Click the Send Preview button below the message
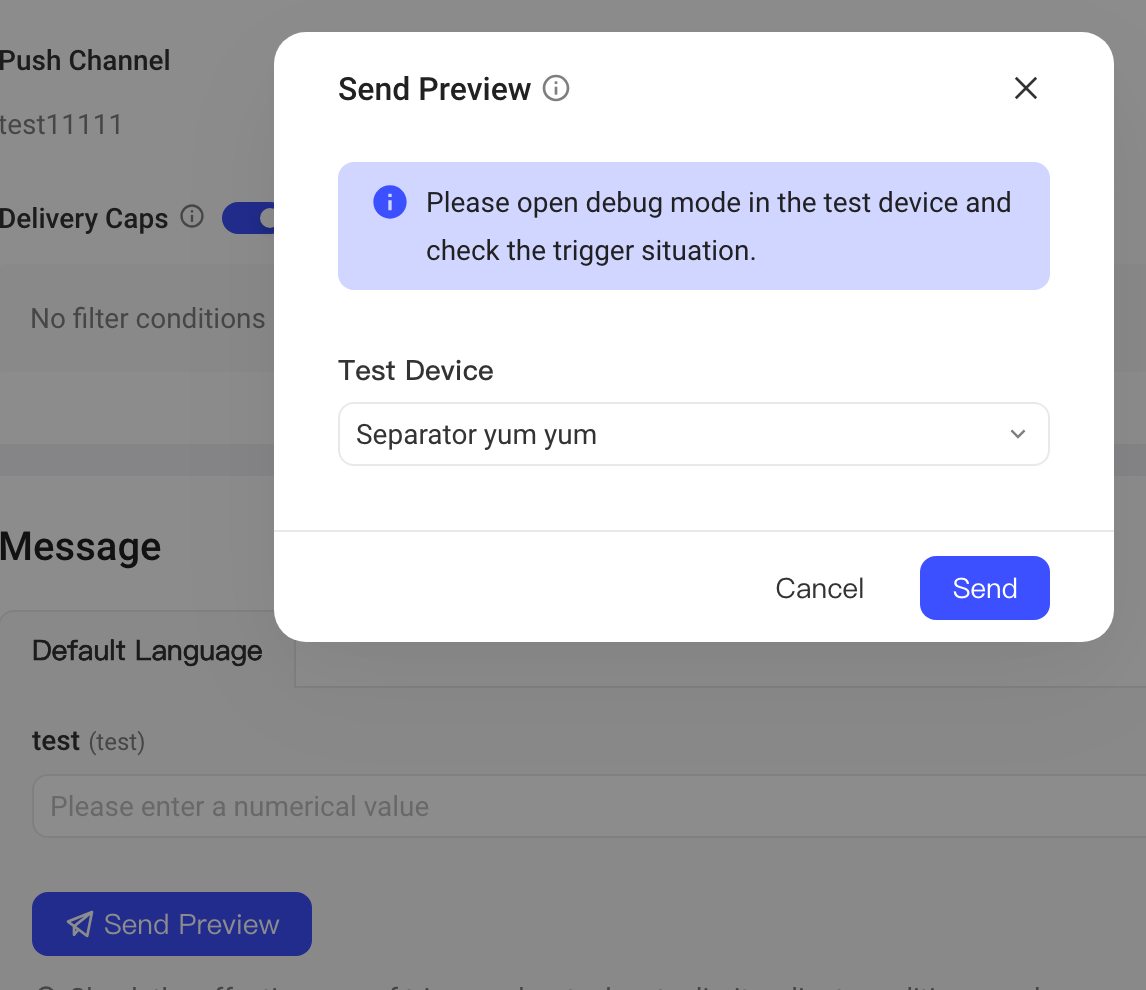This screenshot has height=990, width=1146. (172, 924)
